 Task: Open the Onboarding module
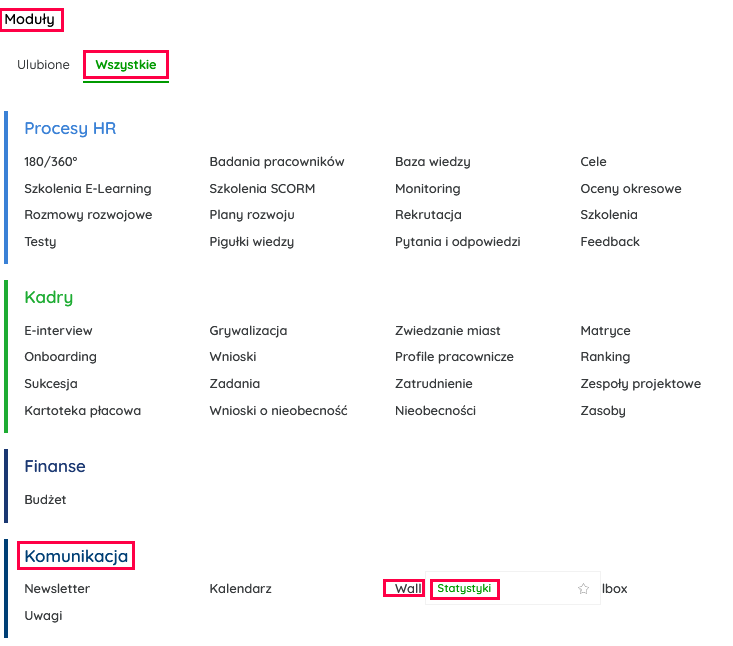[60, 357]
